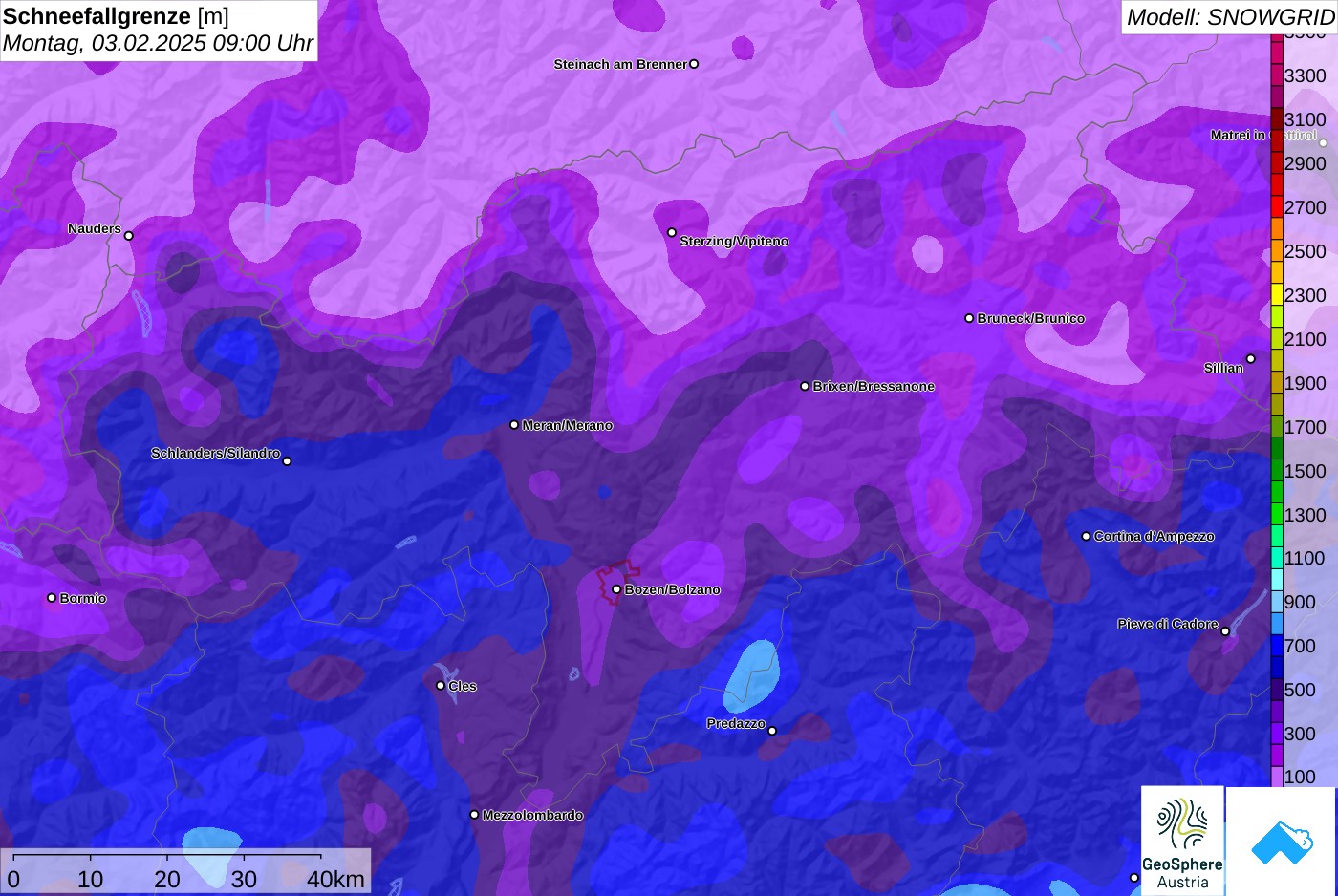Viewport: 1338px width, 896px height.
Task: Click the Steinach am Brenner map marker dot
Action: [x=694, y=64]
